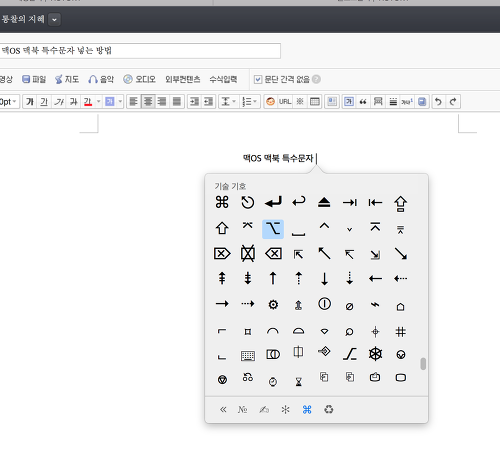Open help for 문단 간격 없음
The image size is (500, 451).
pos(316,79)
